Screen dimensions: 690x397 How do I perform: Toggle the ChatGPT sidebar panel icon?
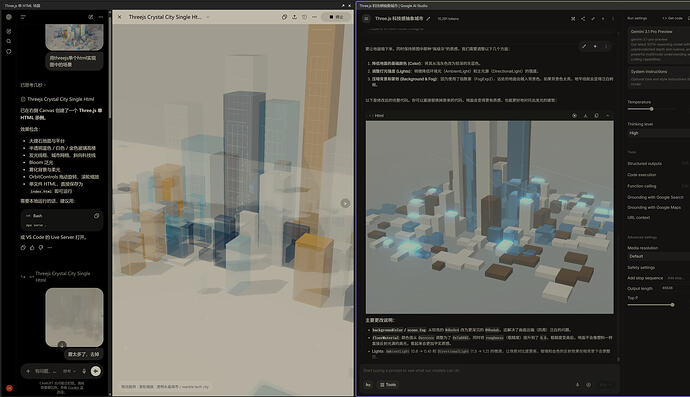point(23,17)
